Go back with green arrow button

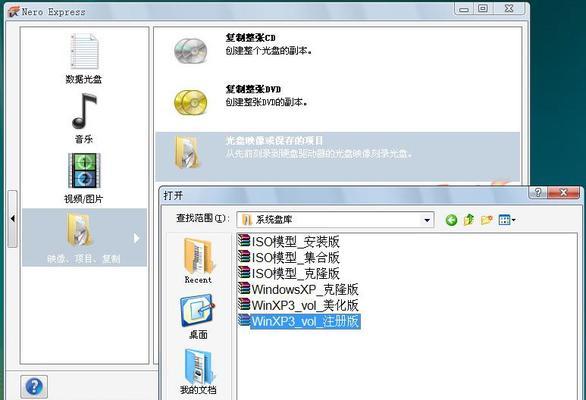tap(451, 220)
